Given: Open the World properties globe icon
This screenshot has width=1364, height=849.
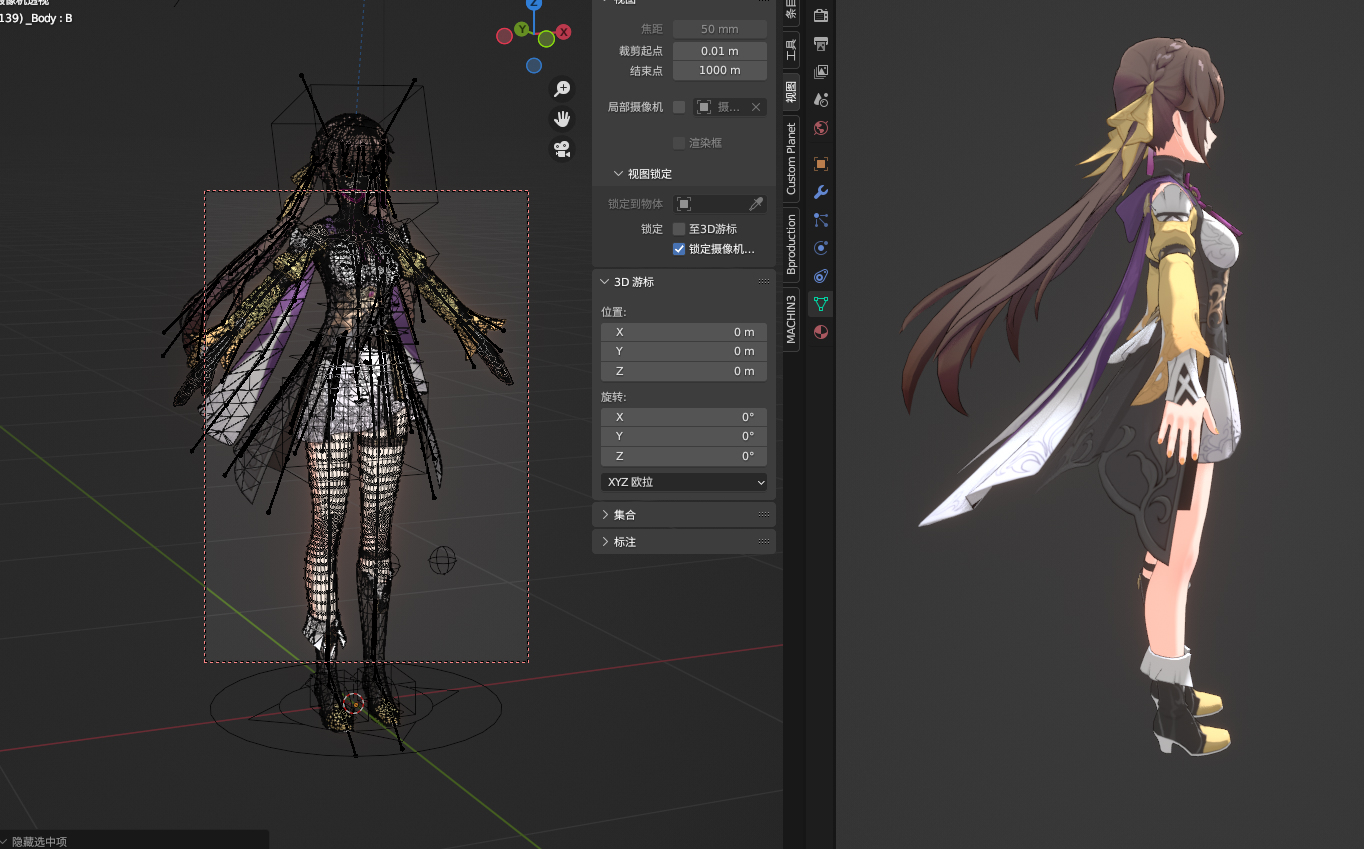Looking at the screenshot, I should (x=821, y=128).
